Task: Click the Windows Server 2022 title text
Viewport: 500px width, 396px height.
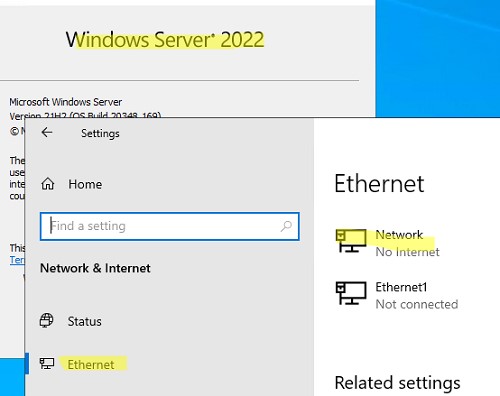Action: point(165,40)
